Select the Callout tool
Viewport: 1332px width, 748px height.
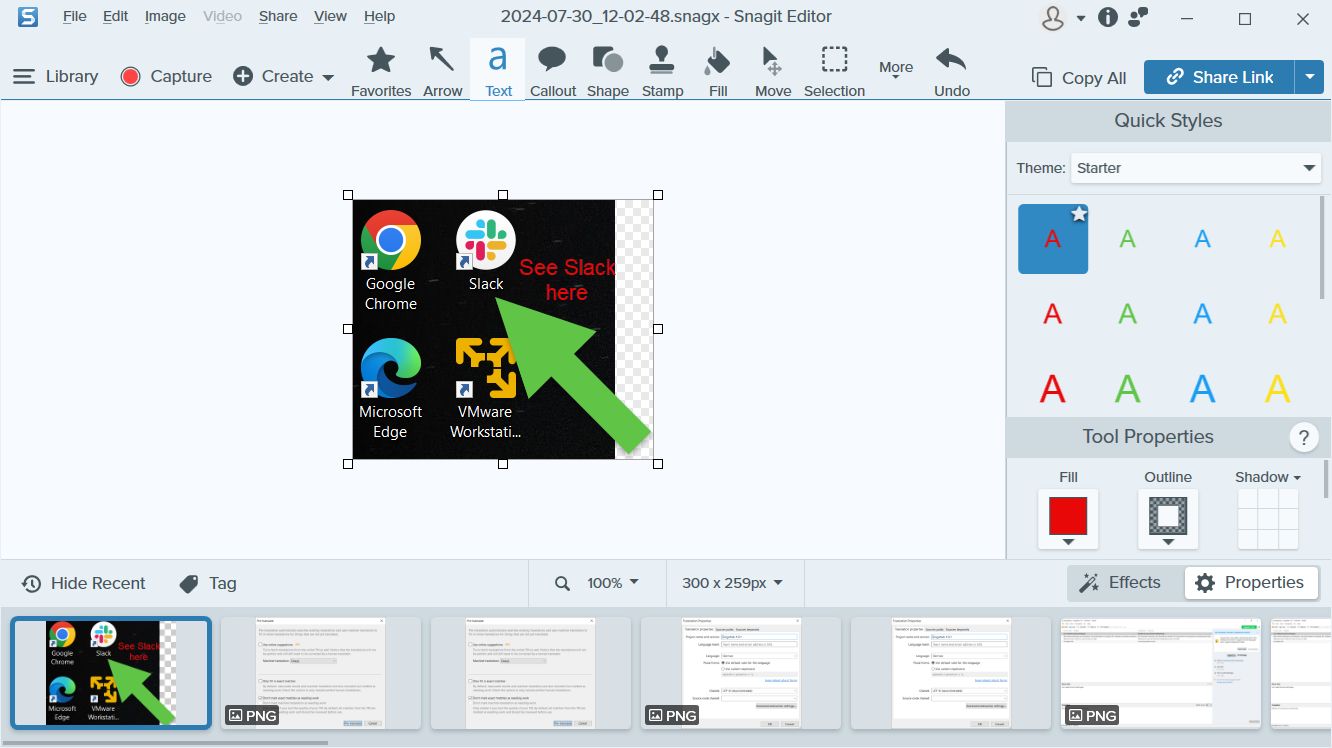[x=553, y=71]
